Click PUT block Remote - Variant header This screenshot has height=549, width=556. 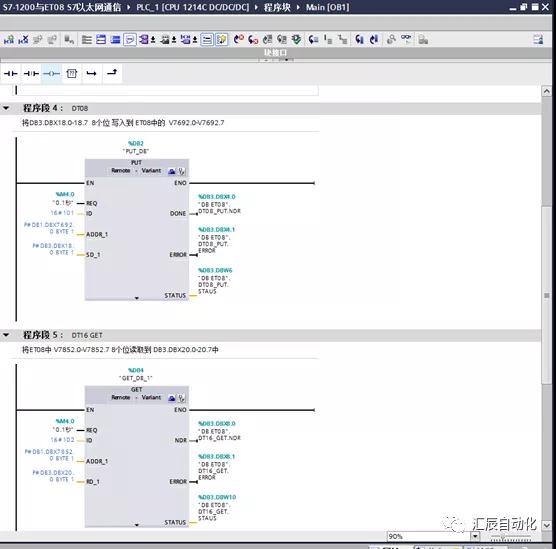(x=136, y=171)
